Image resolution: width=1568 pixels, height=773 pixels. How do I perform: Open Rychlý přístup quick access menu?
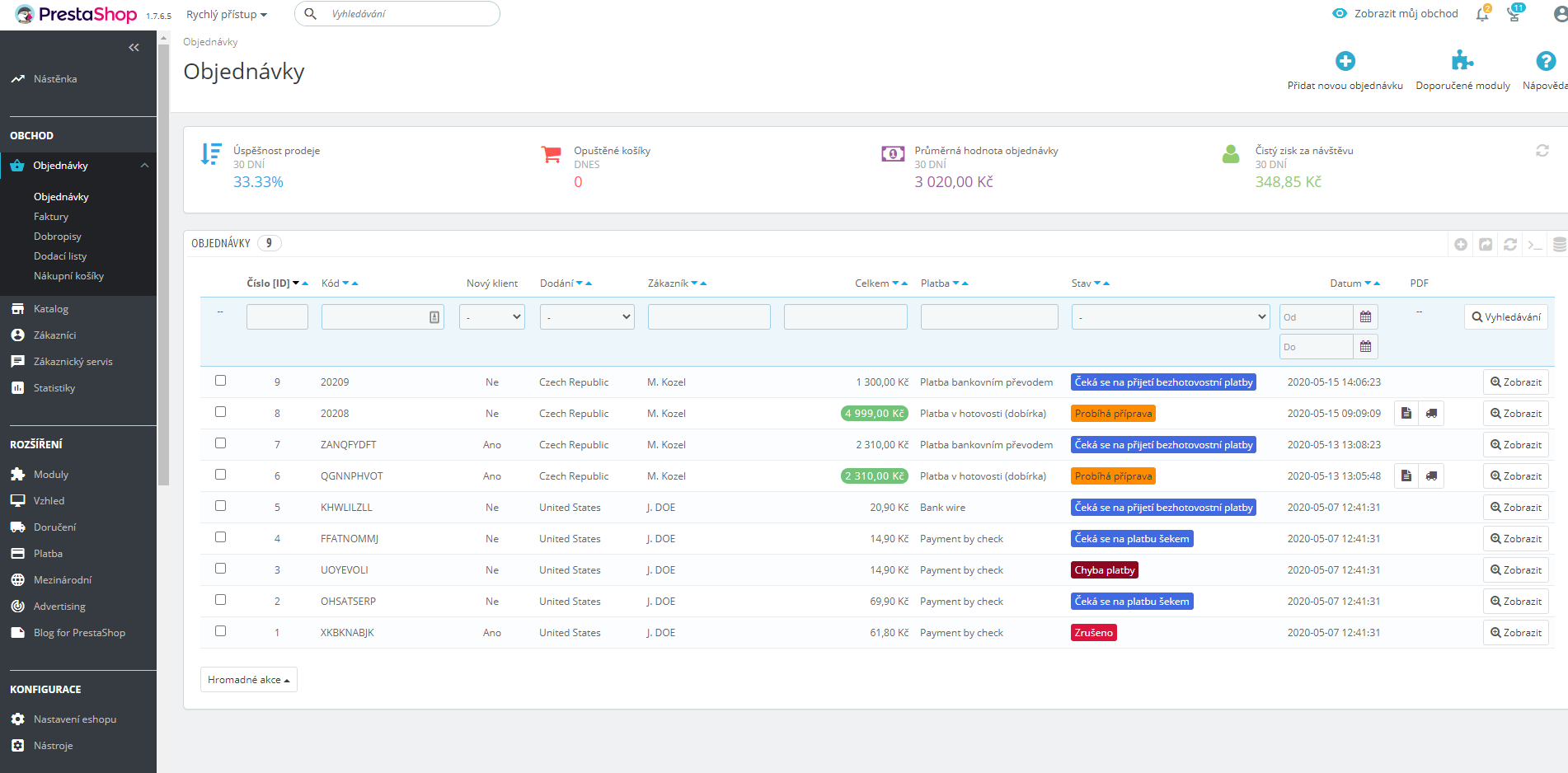(227, 14)
